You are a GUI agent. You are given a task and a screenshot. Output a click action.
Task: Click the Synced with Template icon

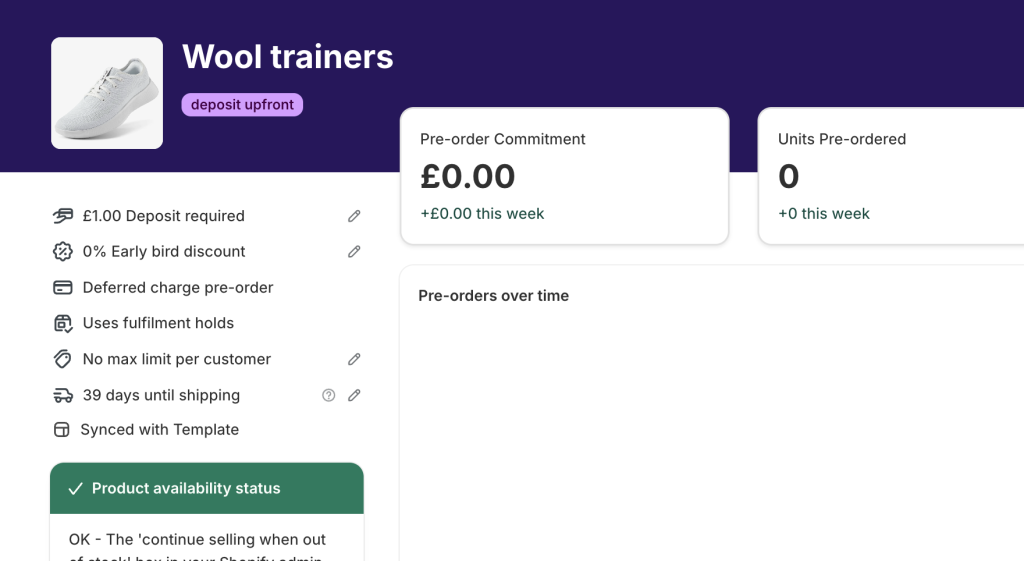[x=61, y=430]
